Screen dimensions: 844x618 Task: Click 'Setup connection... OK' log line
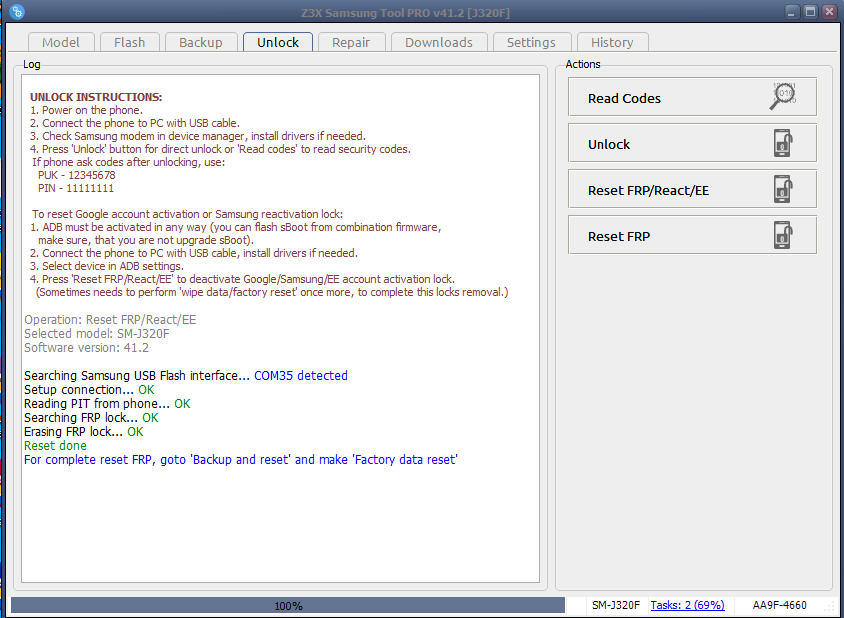point(89,390)
